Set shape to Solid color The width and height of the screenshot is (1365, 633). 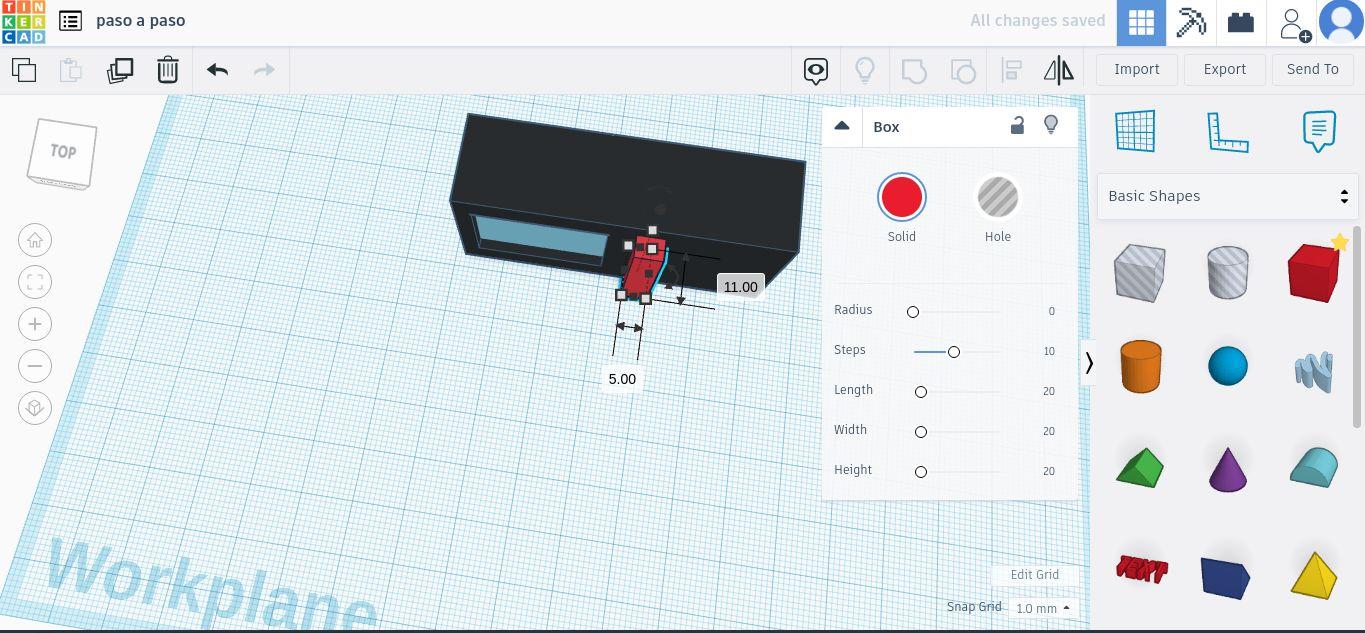(x=902, y=197)
